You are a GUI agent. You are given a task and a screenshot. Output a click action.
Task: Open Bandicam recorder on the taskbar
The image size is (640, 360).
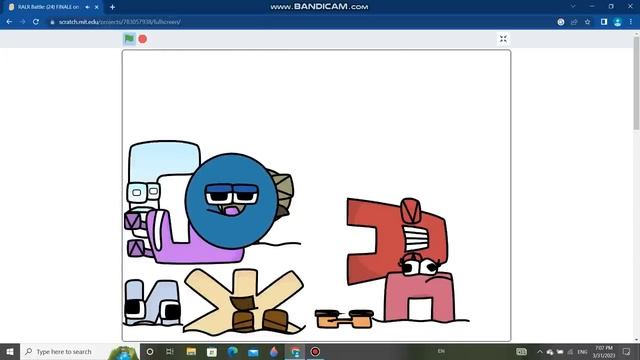(x=315, y=351)
